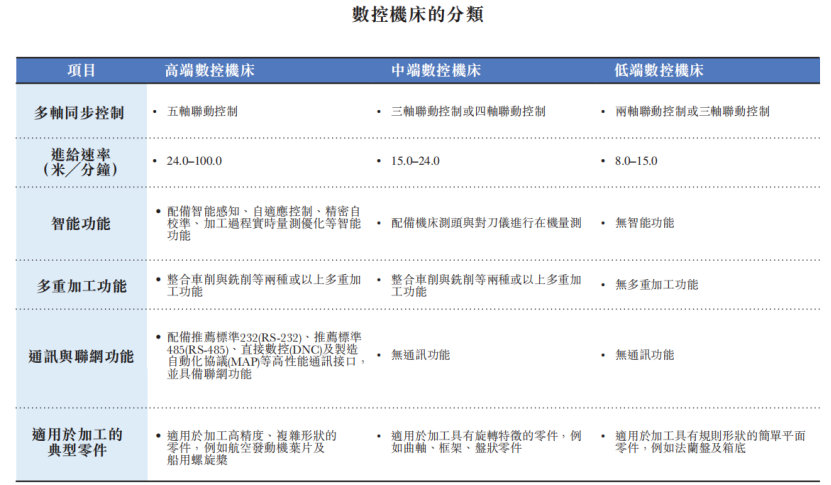Select the 低端數控機床 column header
831x485 pixels.
pyautogui.click(x=659, y=70)
